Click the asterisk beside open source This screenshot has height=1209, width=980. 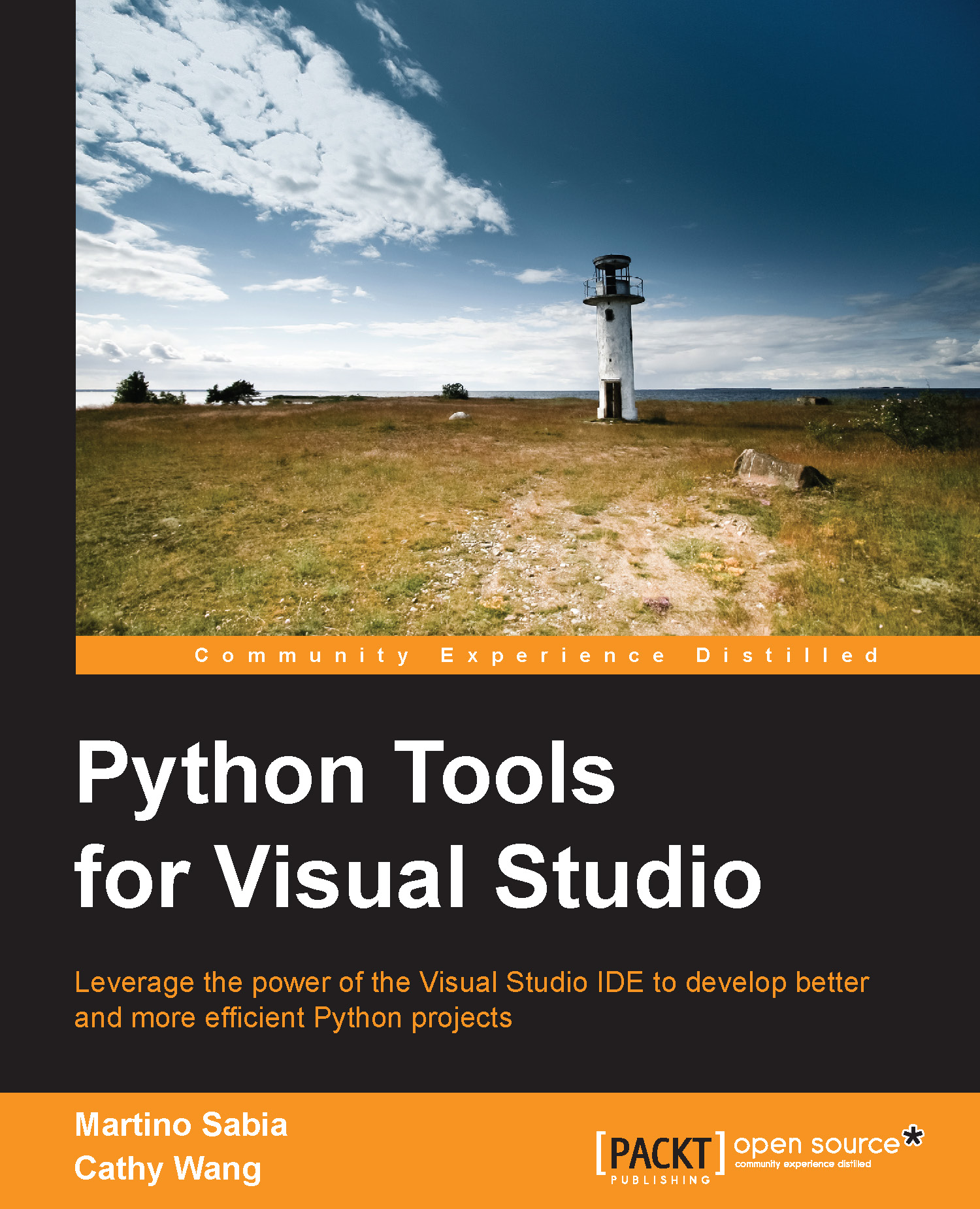(912, 1138)
